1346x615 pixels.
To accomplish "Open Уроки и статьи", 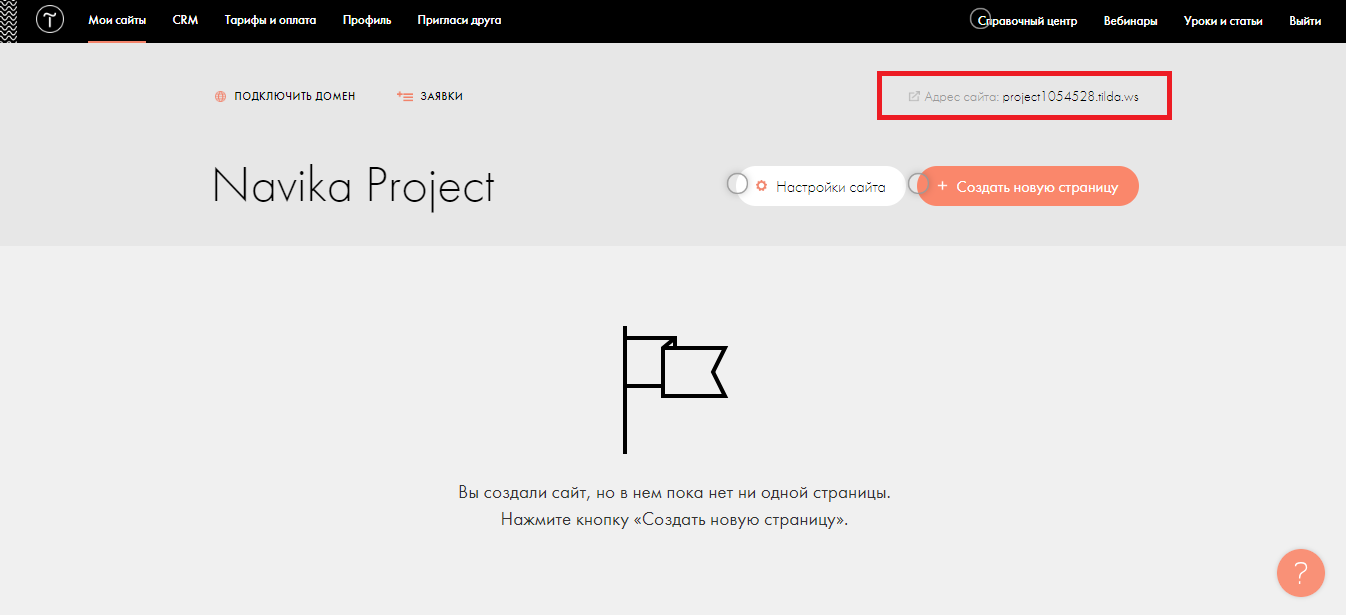I will 1223,21.
